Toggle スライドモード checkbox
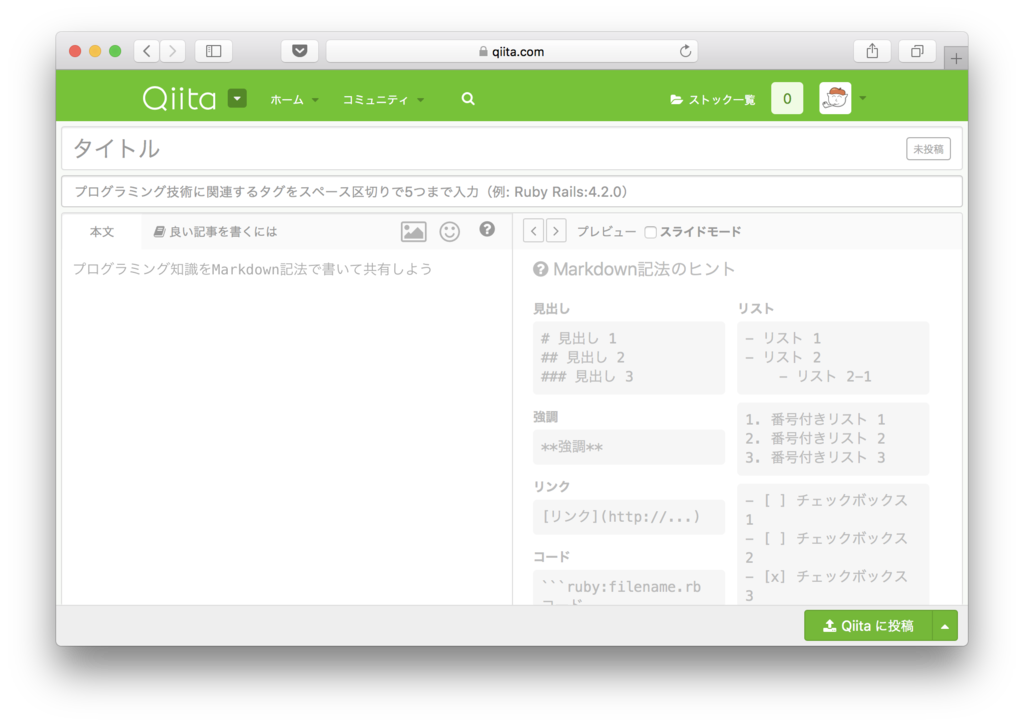Screen dimensions: 1024x726 point(650,232)
